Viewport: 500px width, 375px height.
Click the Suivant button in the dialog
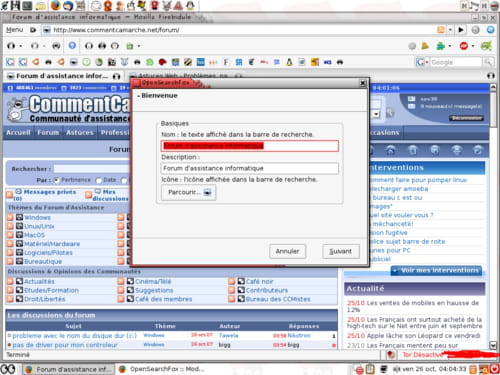point(341,251)
